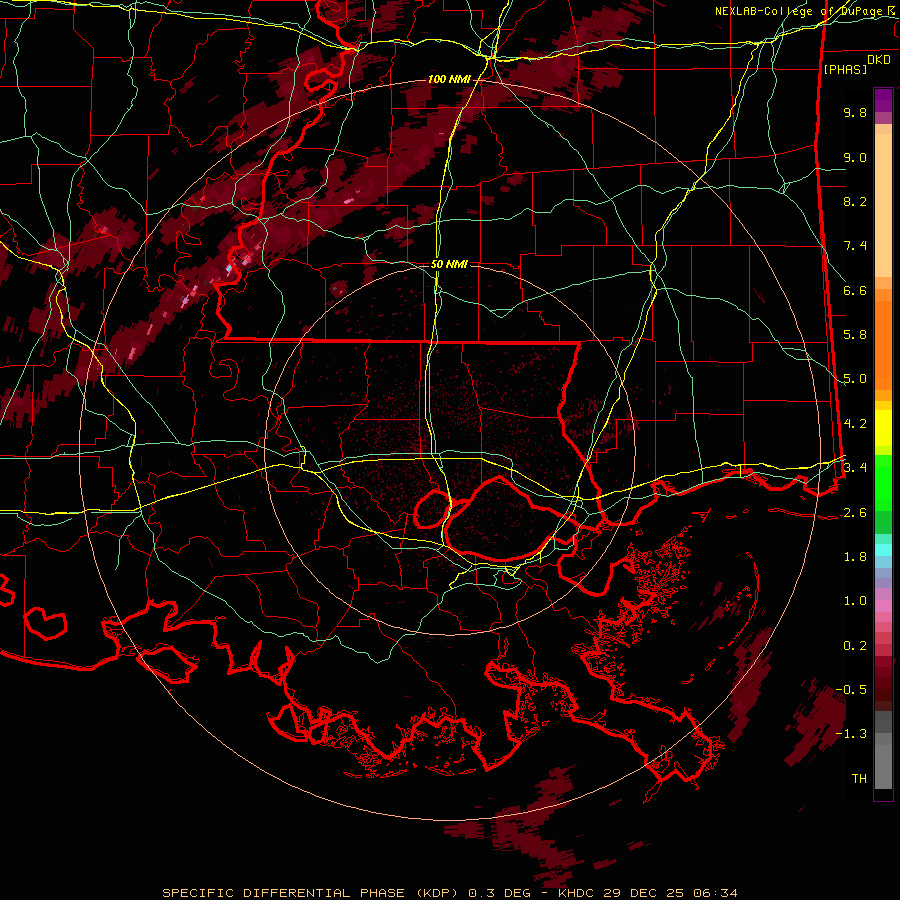Click the 9.8 value on the color scale
Image resolution: width=900 pixels, height=900 pixels.
[x=855, y=113]
